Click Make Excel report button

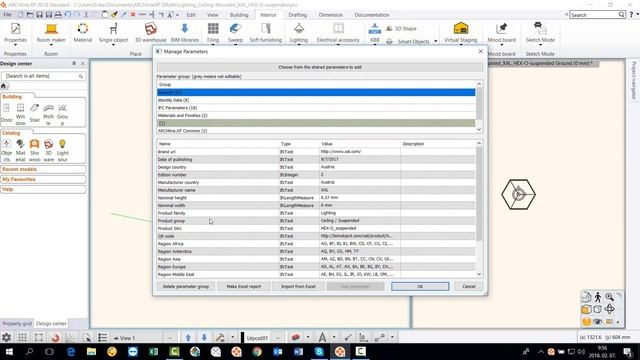tap(244, 287)
